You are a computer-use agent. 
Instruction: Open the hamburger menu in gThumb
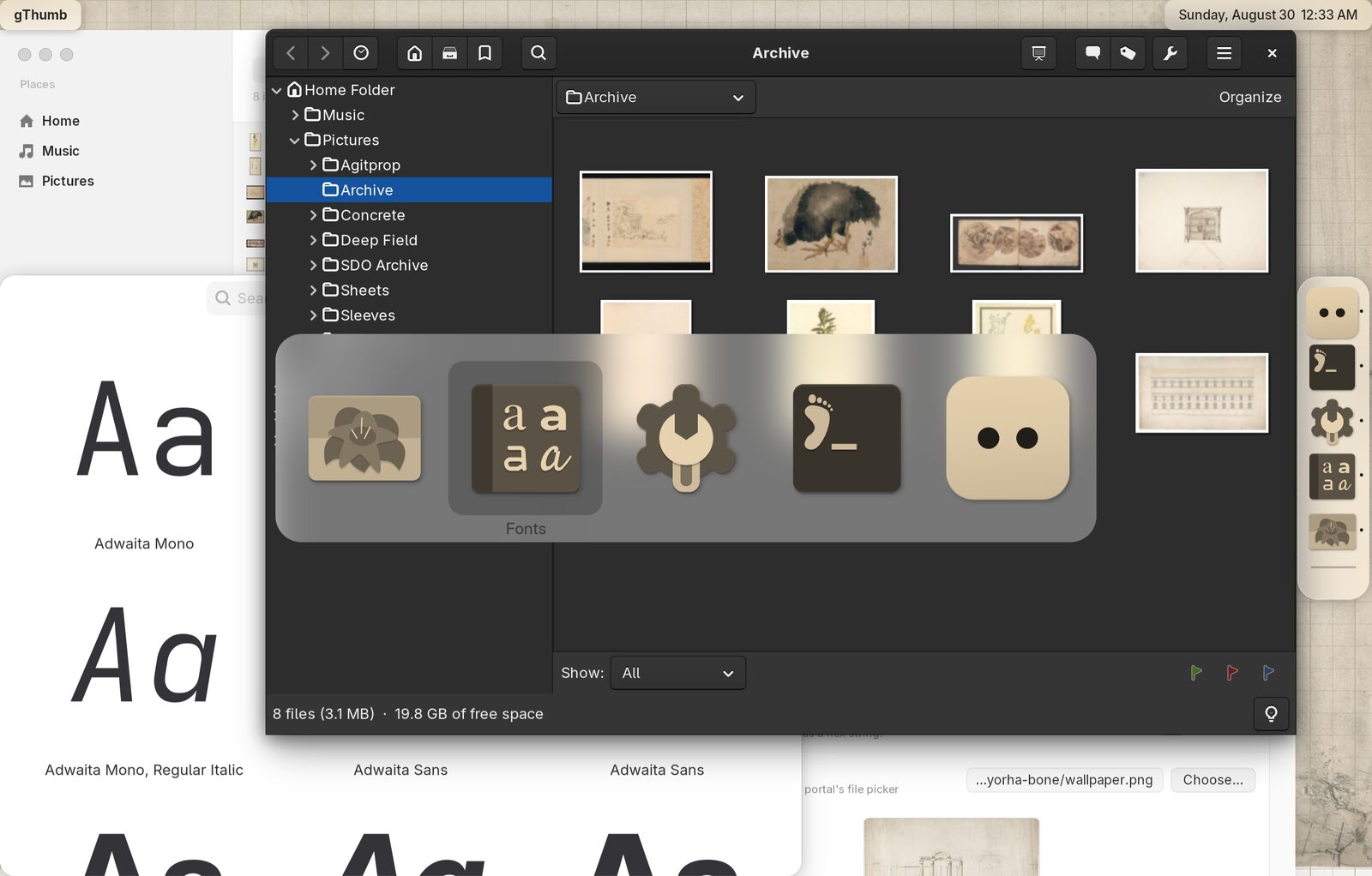[1224, 53]
